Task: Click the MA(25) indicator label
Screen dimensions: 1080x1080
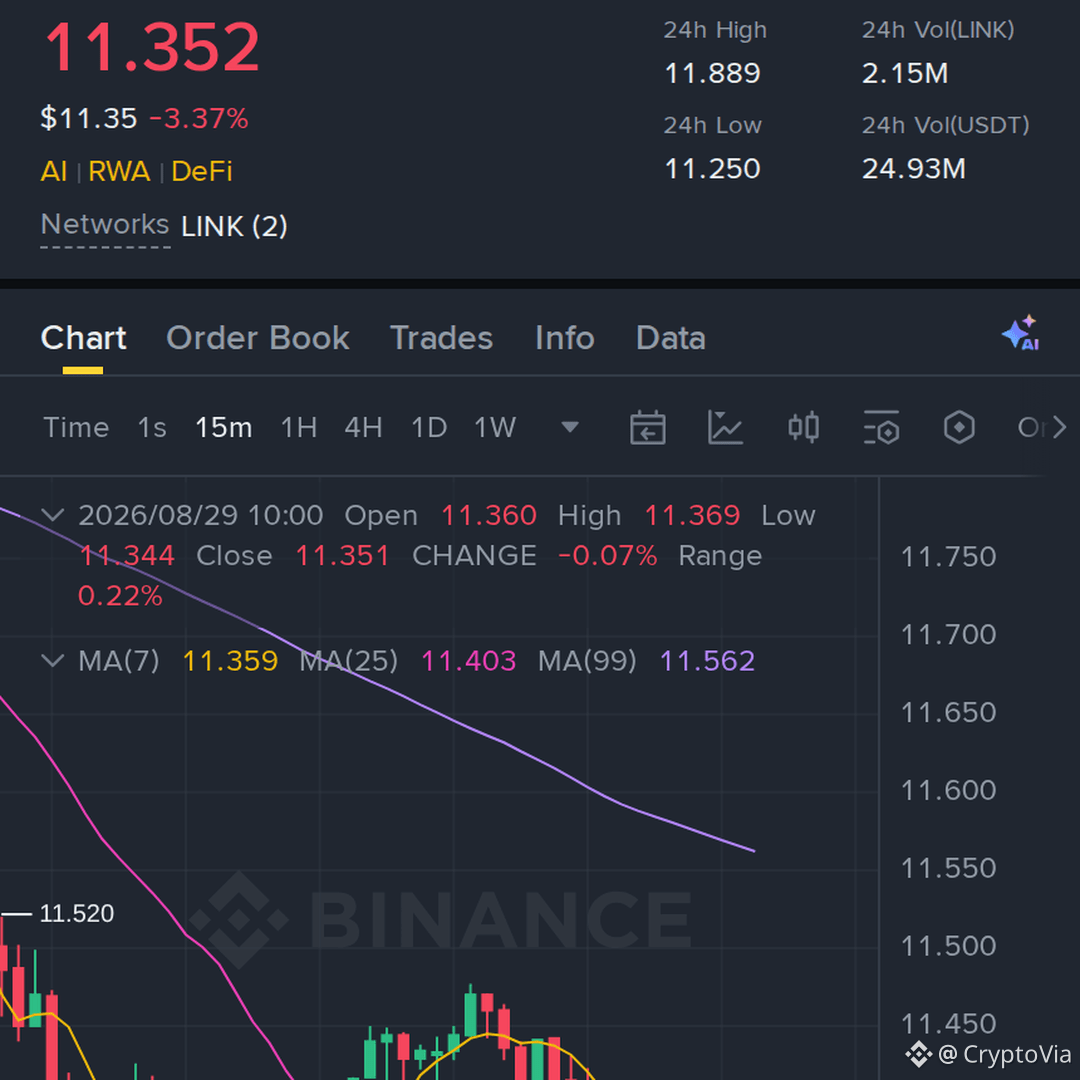Action: [349, 661]
